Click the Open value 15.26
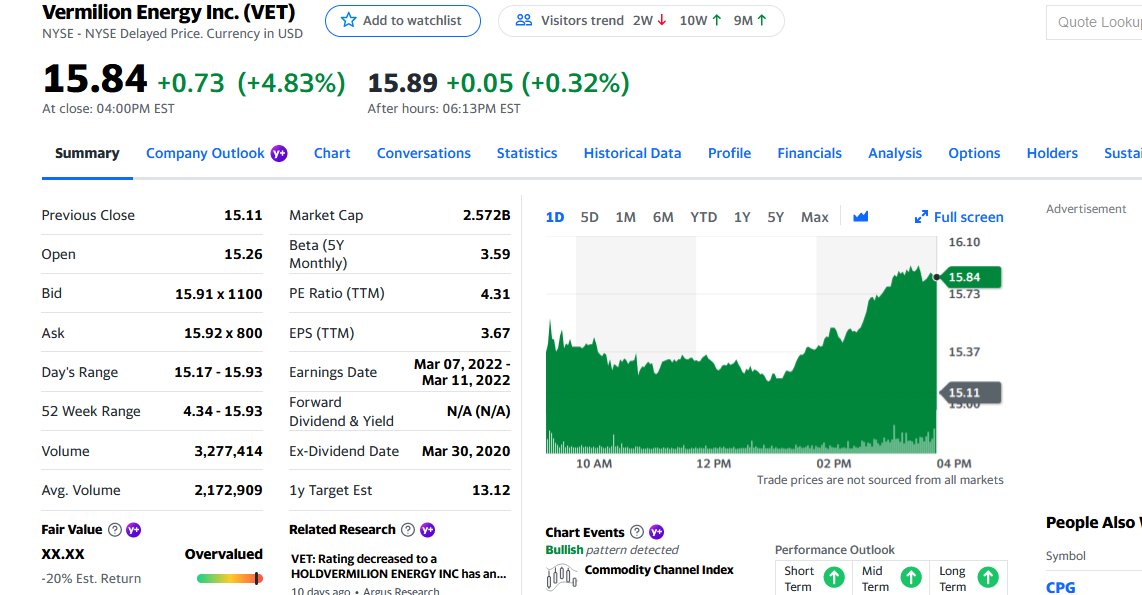 (243, 254)
